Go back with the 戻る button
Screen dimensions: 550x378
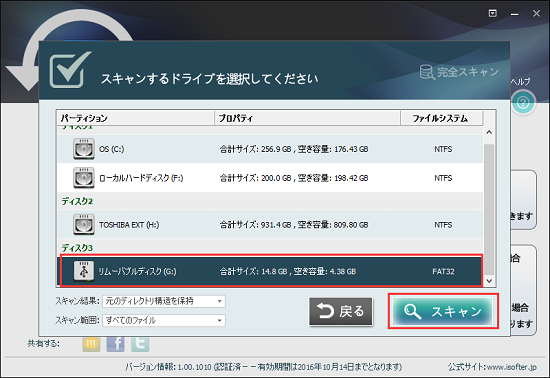341,311
